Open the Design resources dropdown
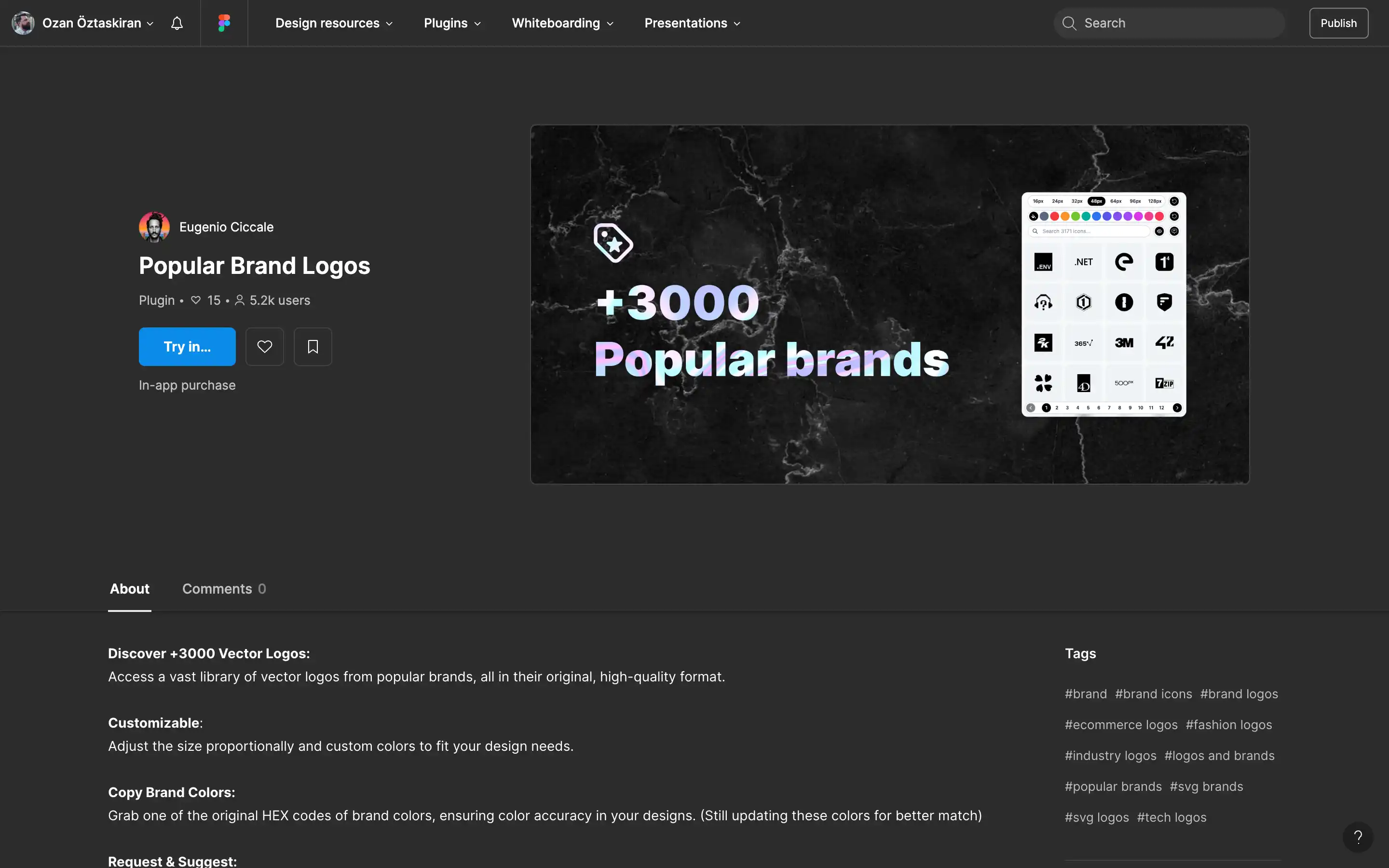 click(x=334, y=23)
